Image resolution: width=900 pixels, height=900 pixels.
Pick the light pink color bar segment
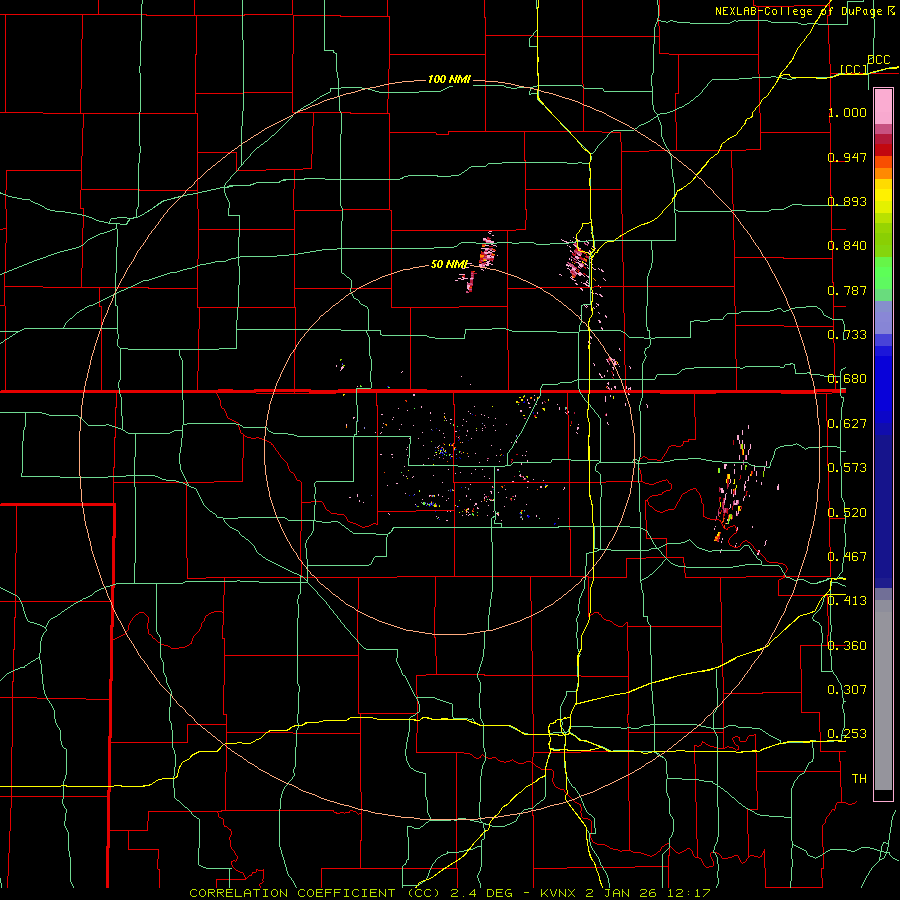pyautogui.click(x=883, y=107)
